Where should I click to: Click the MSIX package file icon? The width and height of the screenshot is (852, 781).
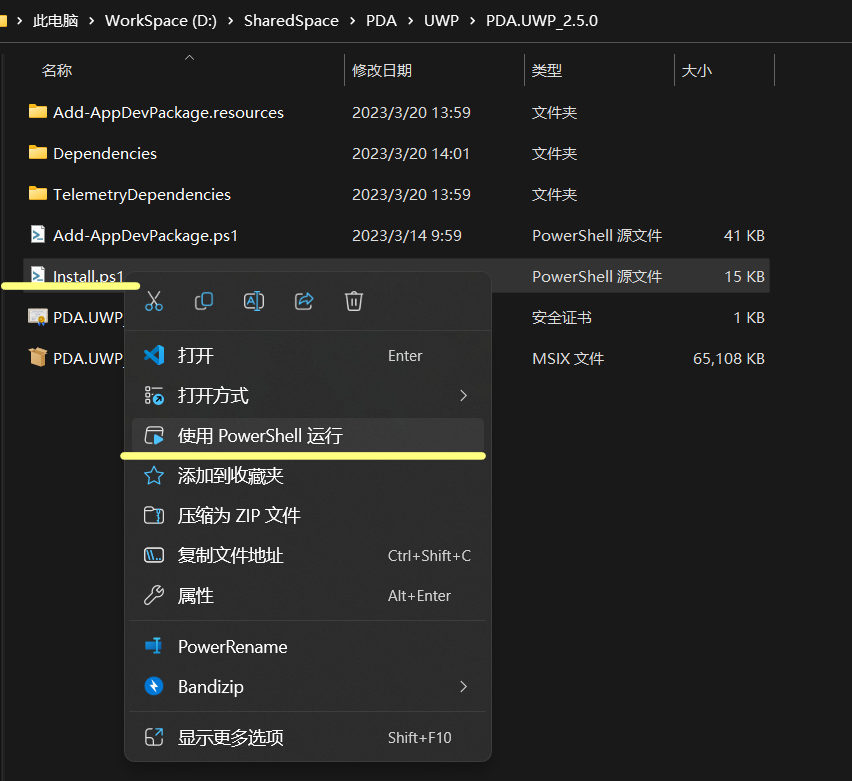pos(37,357)
